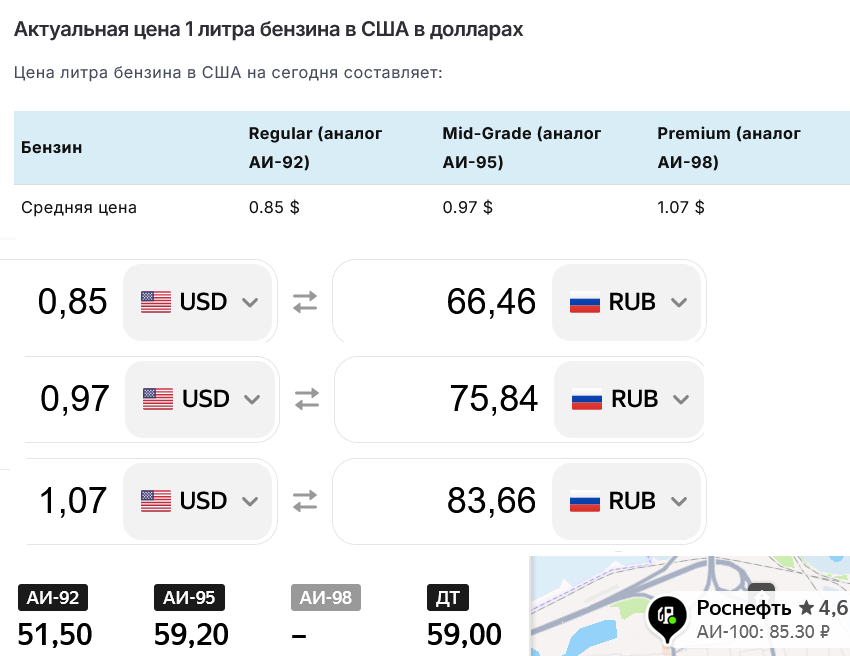Swap currencies in the 0,85 USD row

coord(305,302)
